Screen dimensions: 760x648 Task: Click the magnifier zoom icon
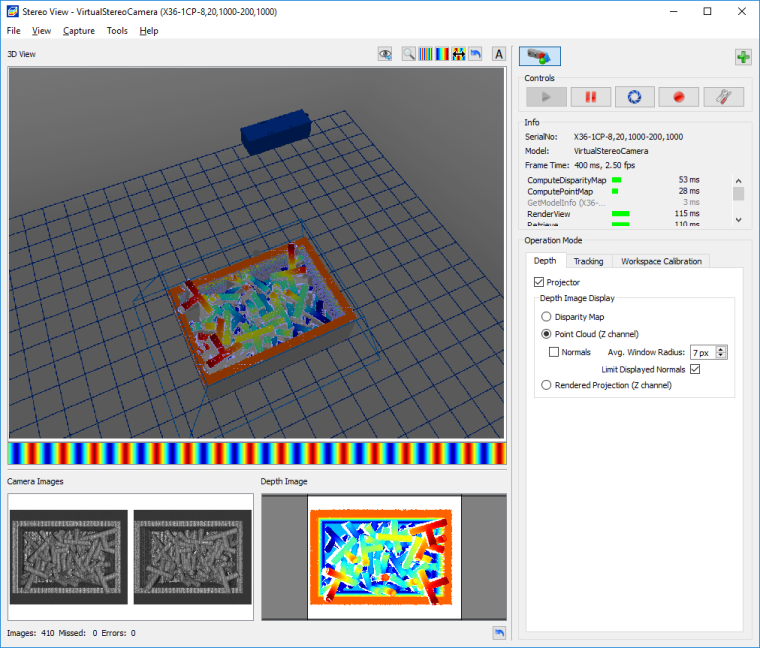pos(409,54)
